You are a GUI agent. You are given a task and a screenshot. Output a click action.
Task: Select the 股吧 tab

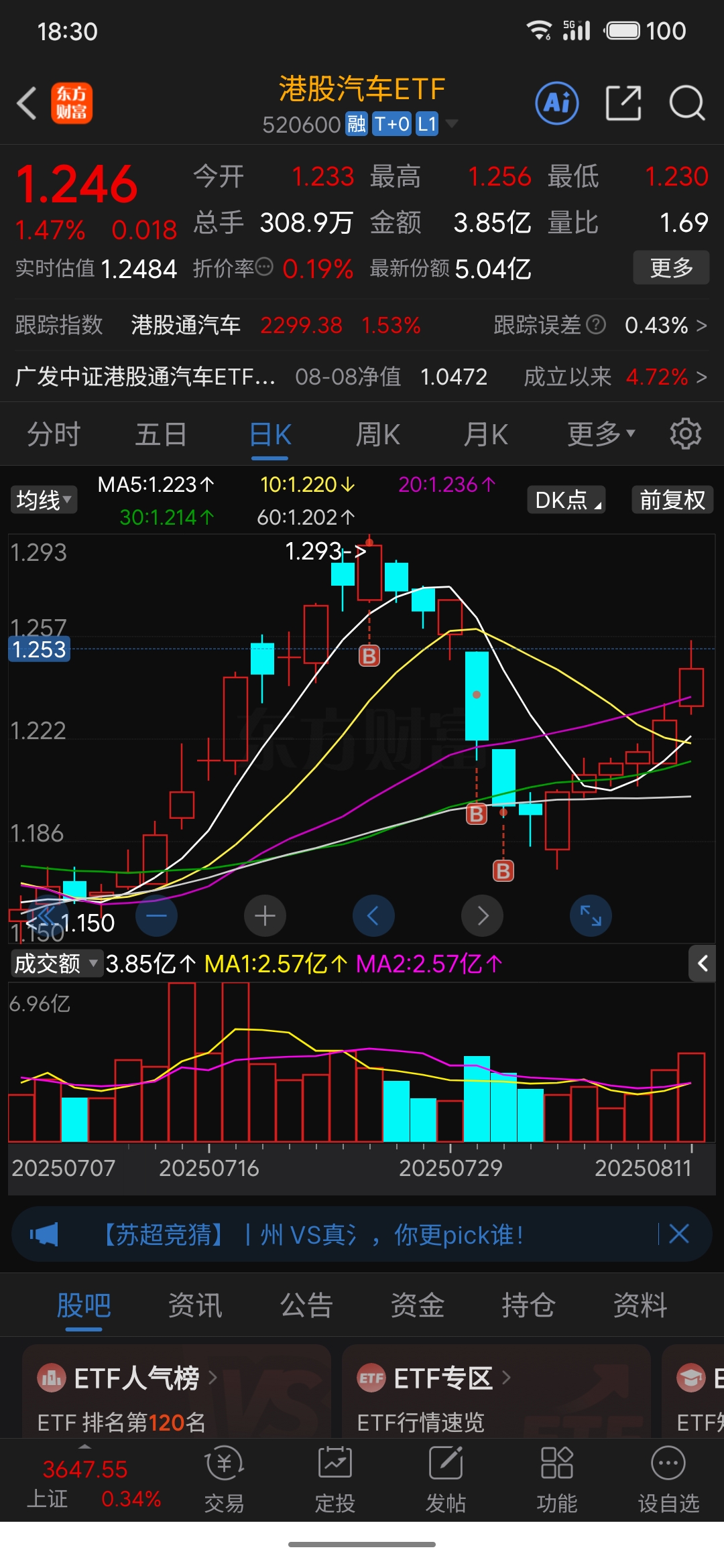84,1305
